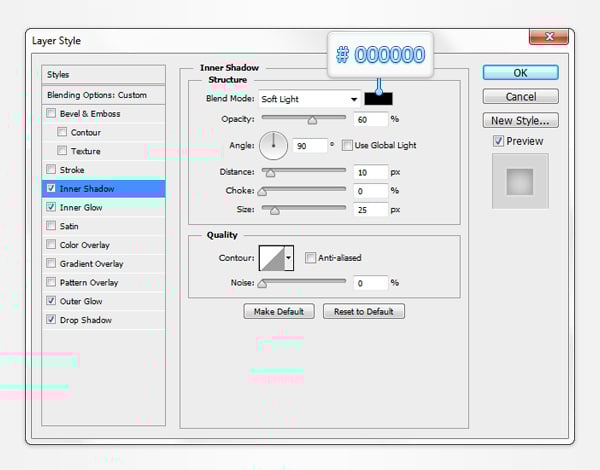Expand the contour picker arrow
This screenshot has height=470, width=600.
tap(289, 258)
